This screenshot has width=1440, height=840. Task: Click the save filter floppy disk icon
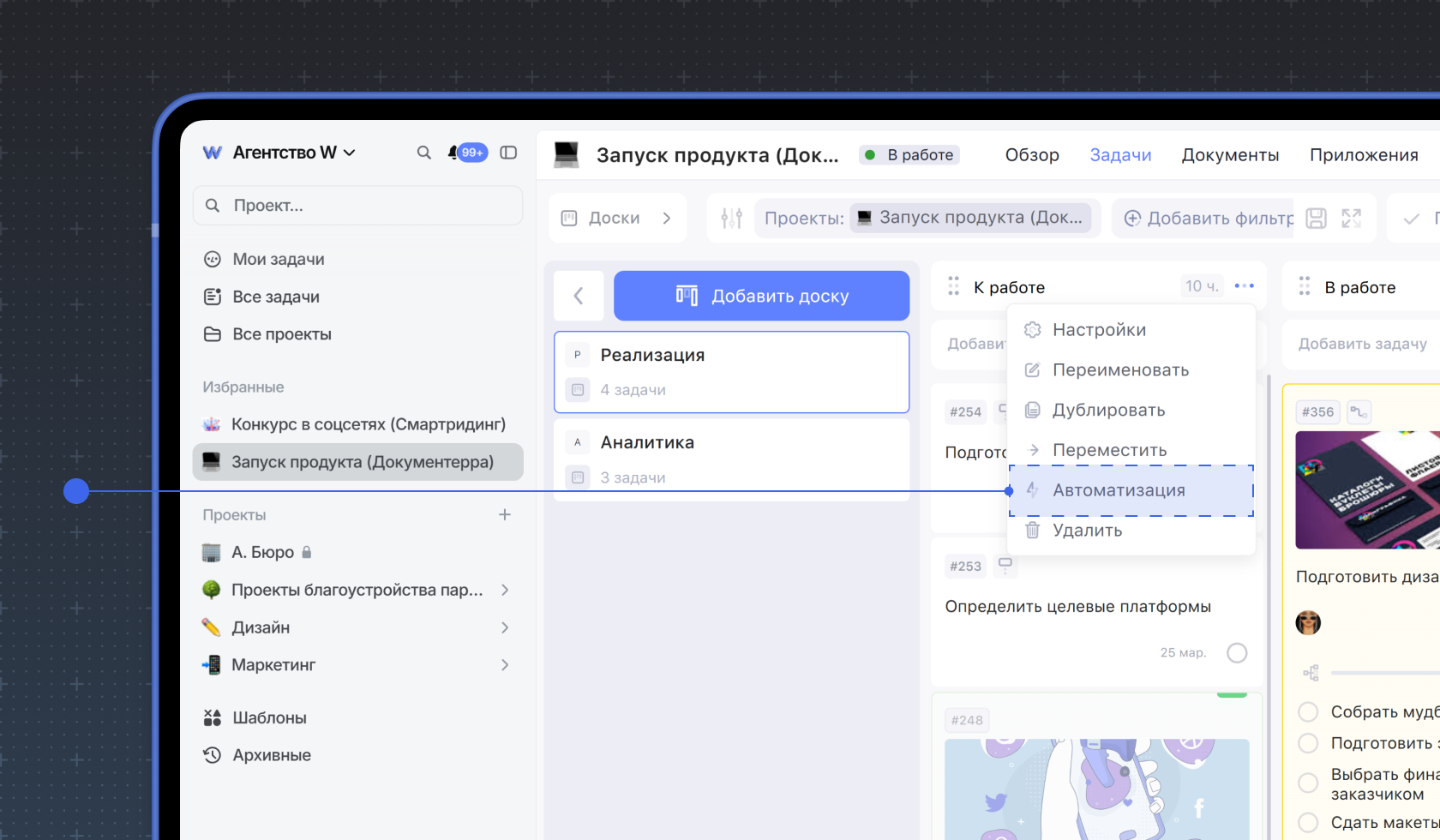(x=1316, y=219)
